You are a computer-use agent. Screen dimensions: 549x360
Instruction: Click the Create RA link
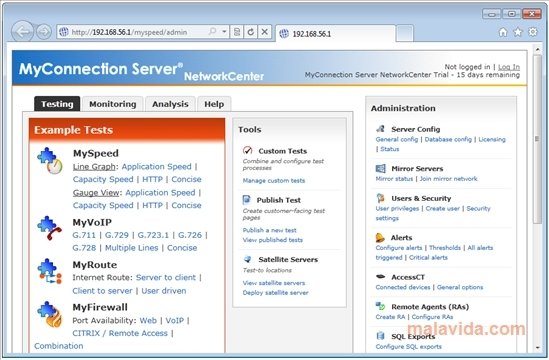390,317
